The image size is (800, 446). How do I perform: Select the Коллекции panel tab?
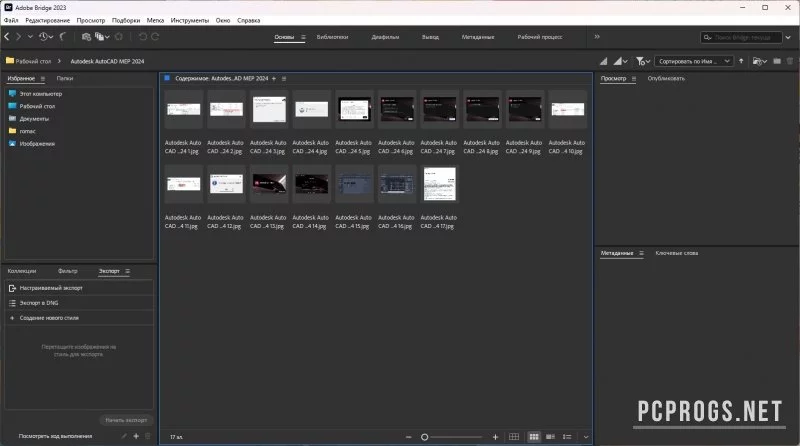[x=22, y=271]
